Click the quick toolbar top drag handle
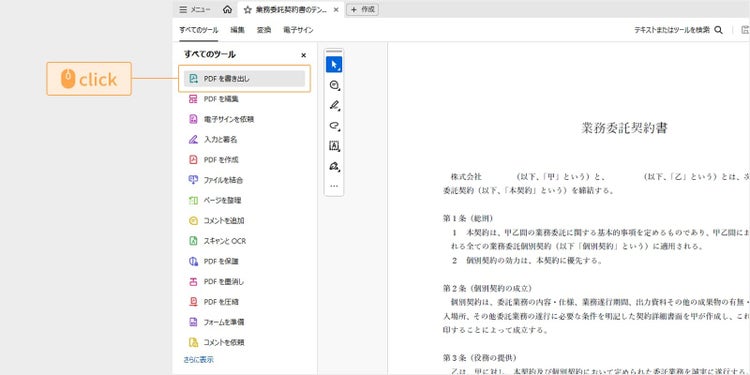The width and height of the screenshot is (750, 375). tap(334, 51)
